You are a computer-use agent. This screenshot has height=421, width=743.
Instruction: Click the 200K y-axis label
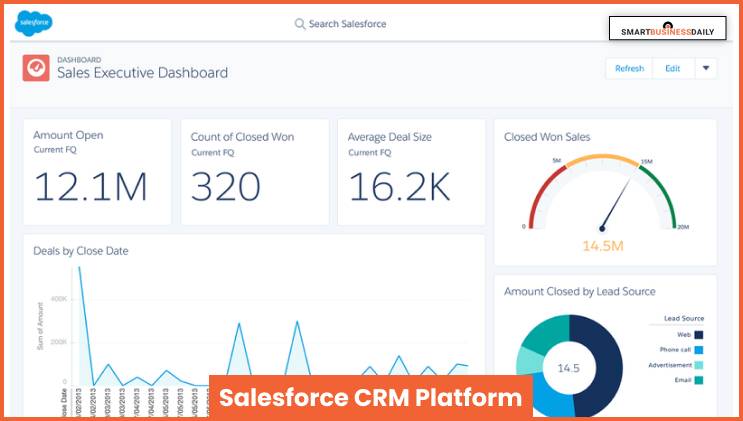[x=58, y=342]
